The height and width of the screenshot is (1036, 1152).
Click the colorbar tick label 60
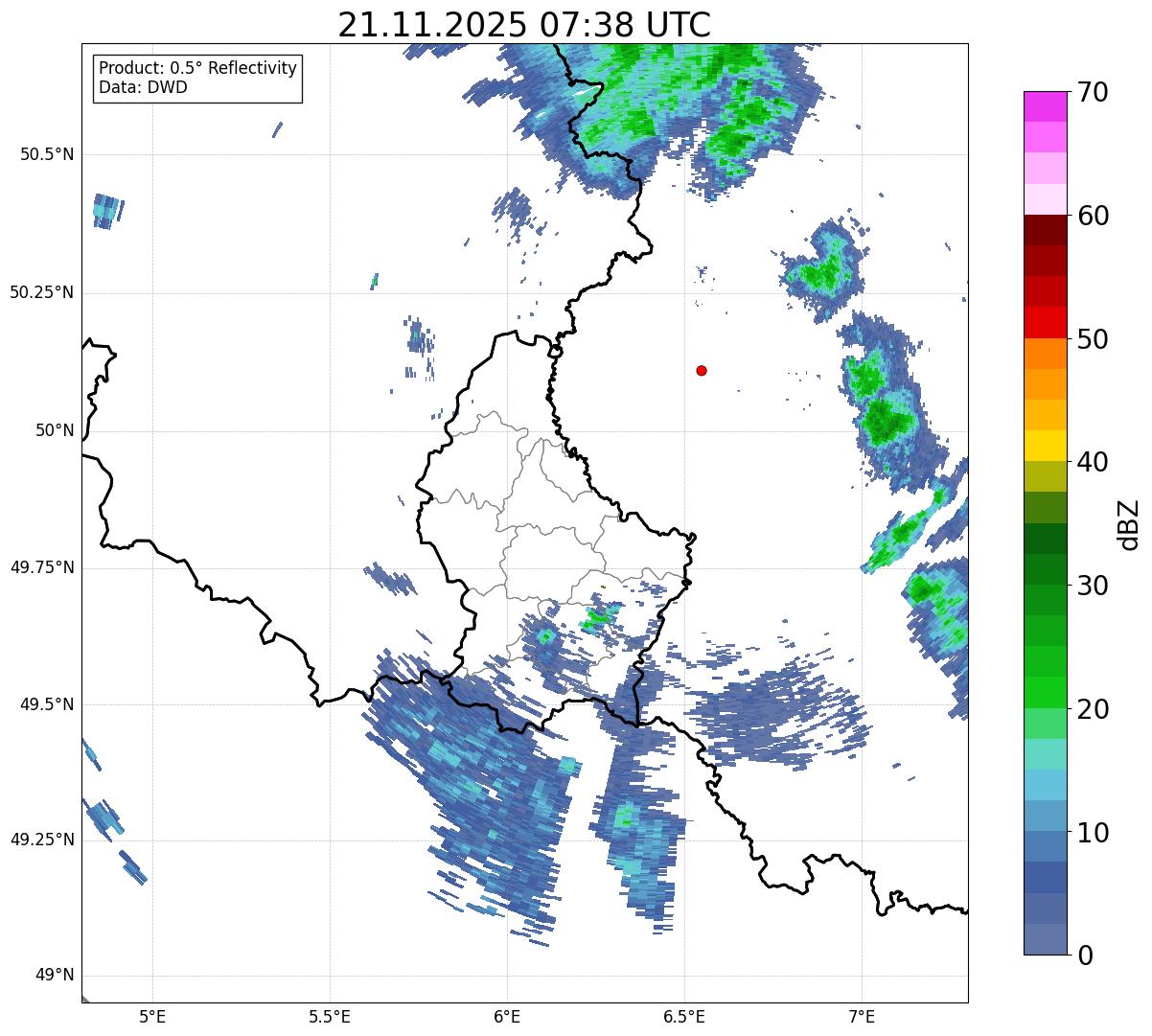(1093, 216)
